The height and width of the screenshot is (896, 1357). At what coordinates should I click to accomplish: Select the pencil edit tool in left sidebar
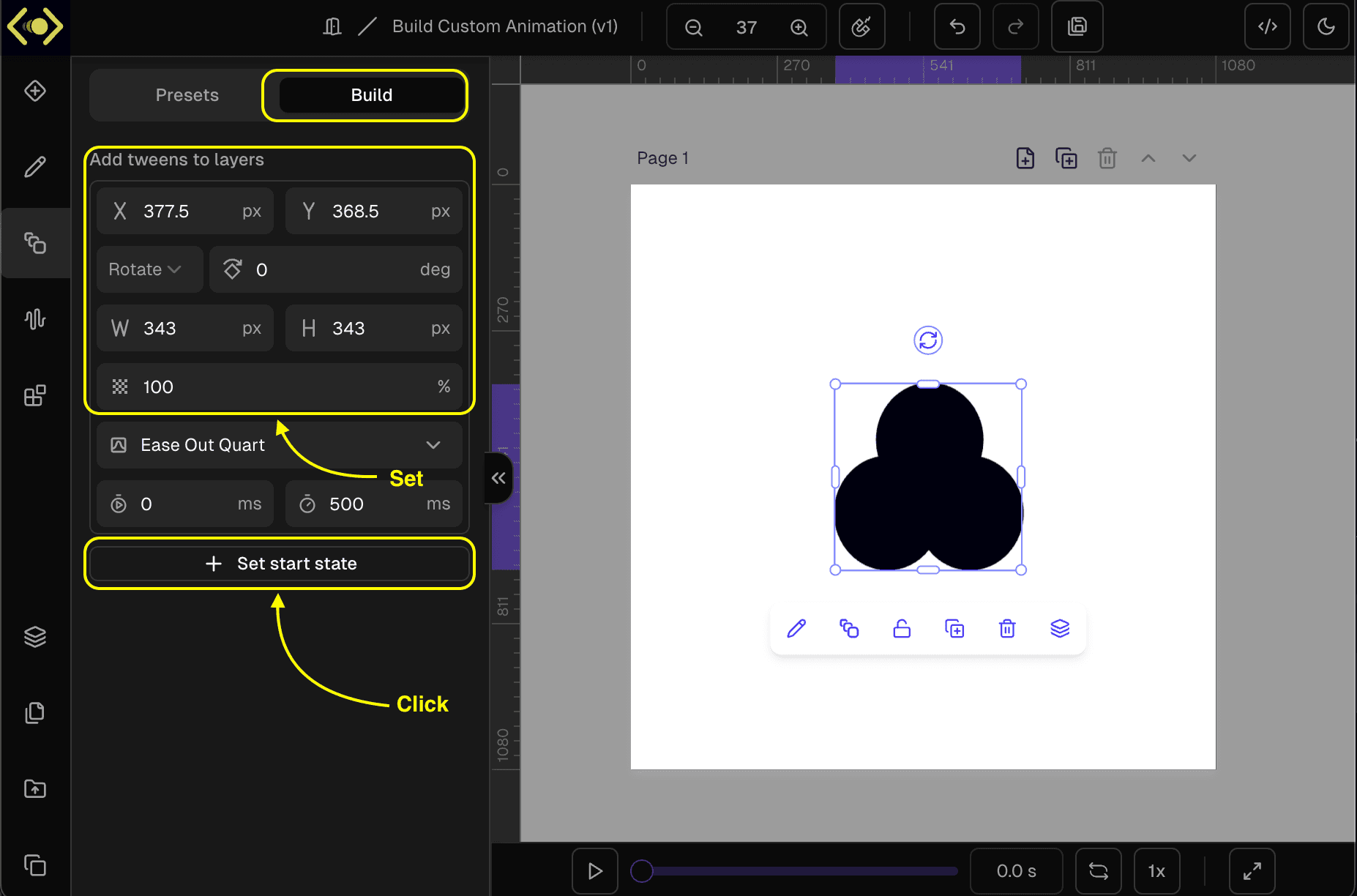click(x=35, y=167)
